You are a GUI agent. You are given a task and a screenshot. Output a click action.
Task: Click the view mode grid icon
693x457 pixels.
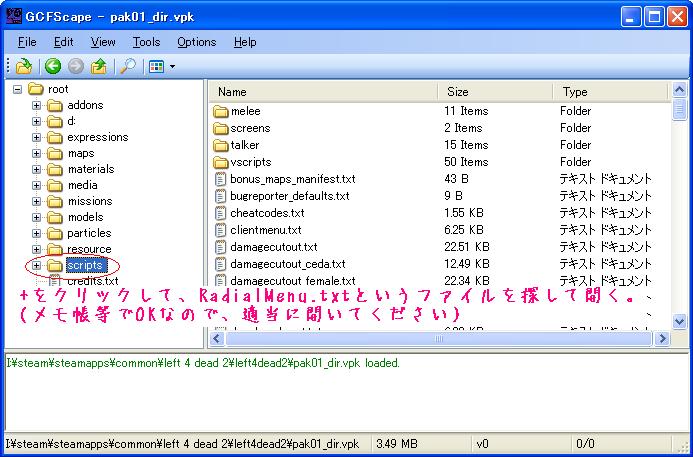pos(156,67)
